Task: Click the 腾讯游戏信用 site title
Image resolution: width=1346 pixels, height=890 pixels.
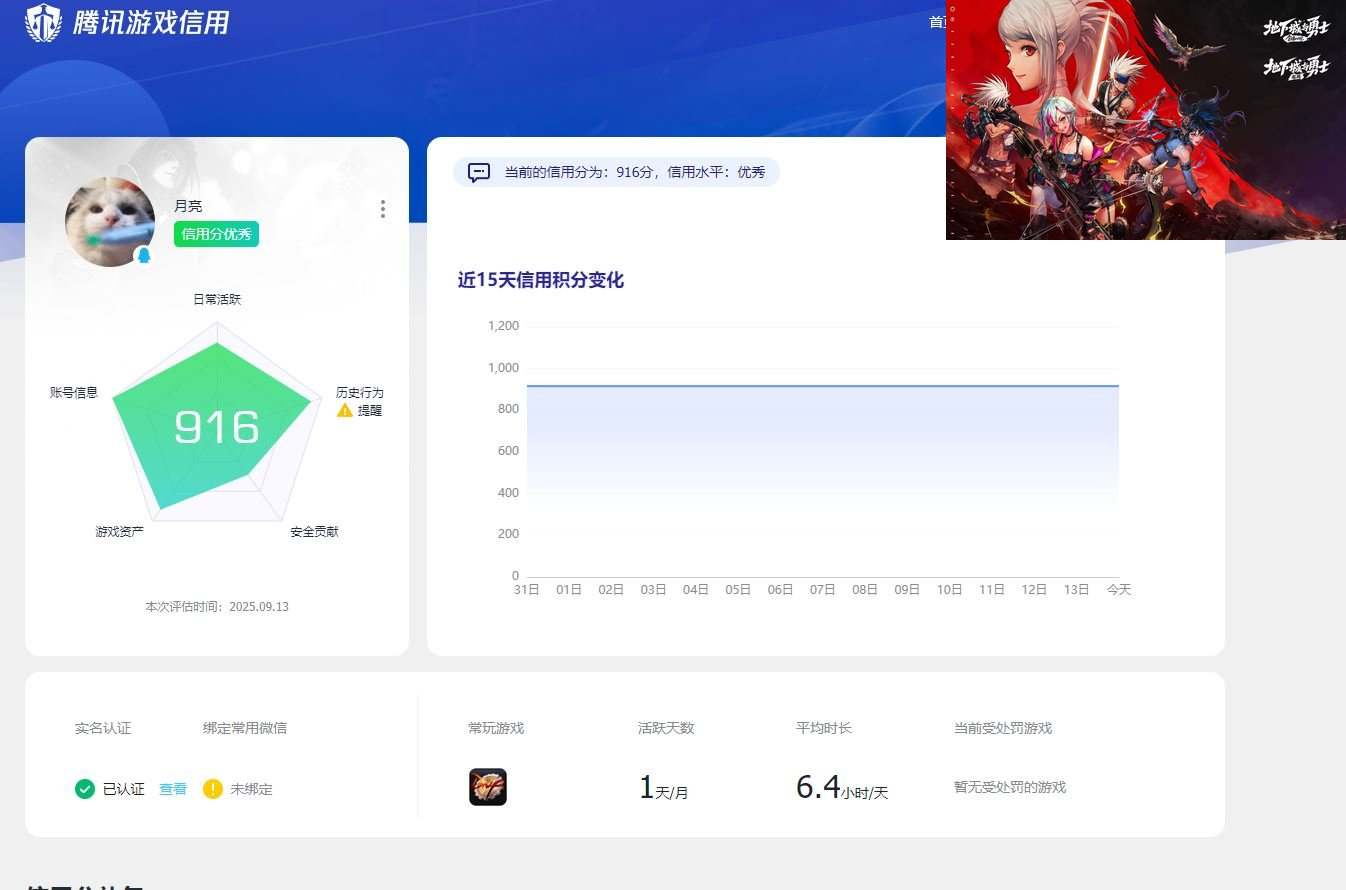Action: [x=151, y=23]
